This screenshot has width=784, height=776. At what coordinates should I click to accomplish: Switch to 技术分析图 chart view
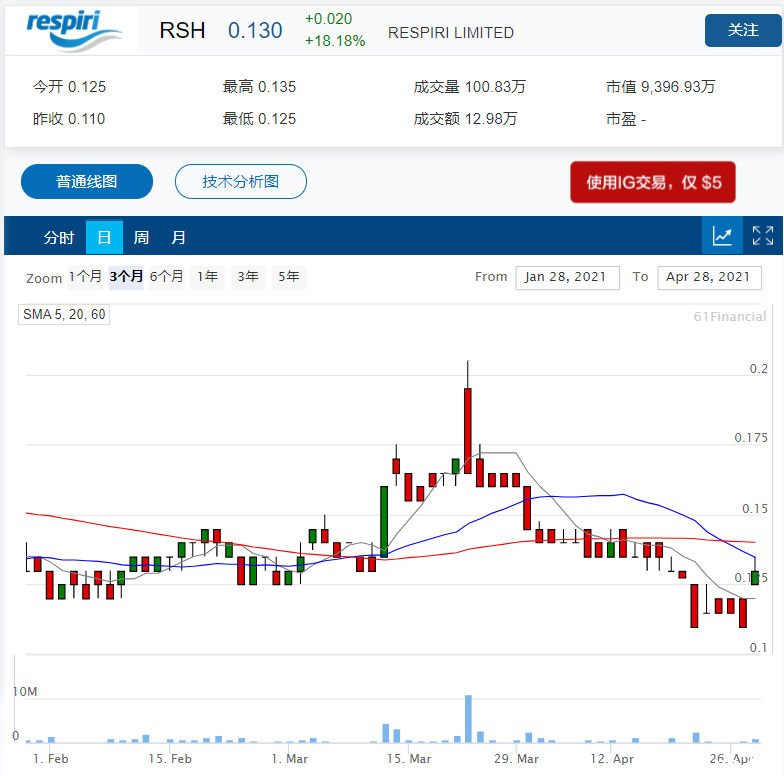pyautogui.click(x=240, y=182)
